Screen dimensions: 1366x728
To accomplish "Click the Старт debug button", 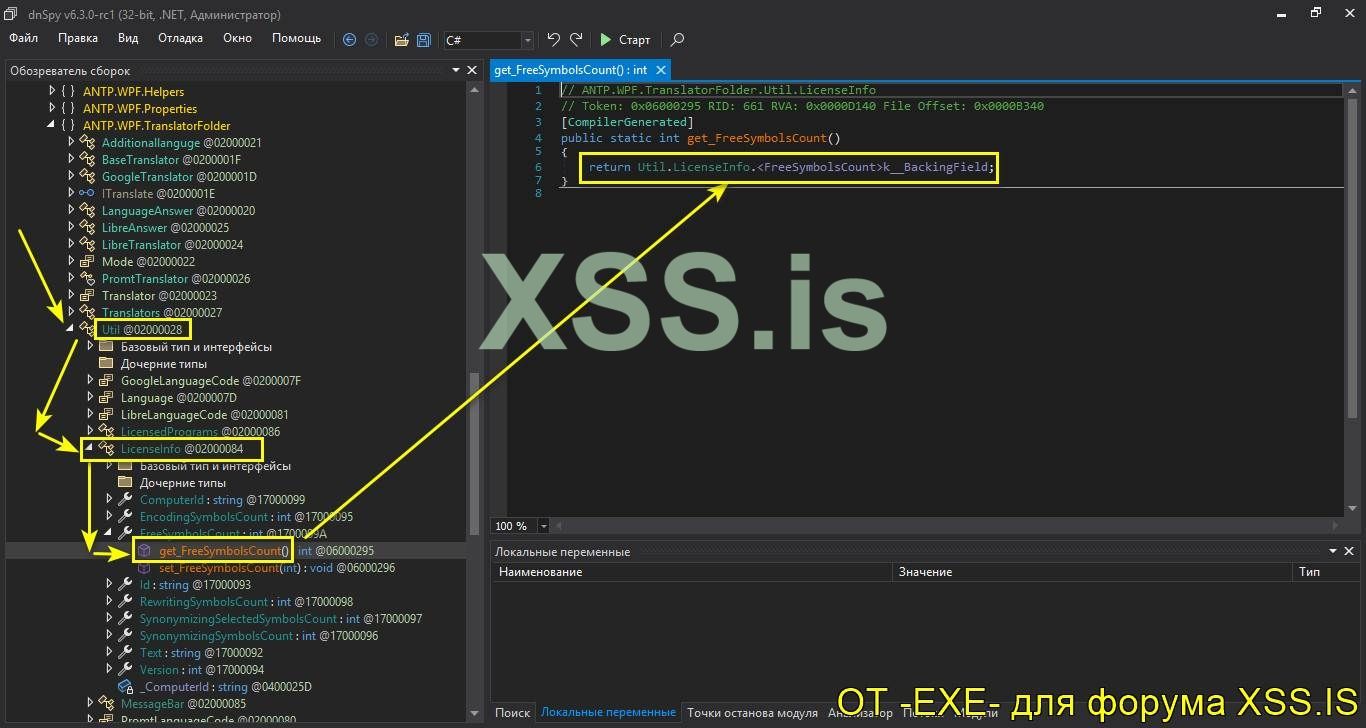I will tap(625, 40).
